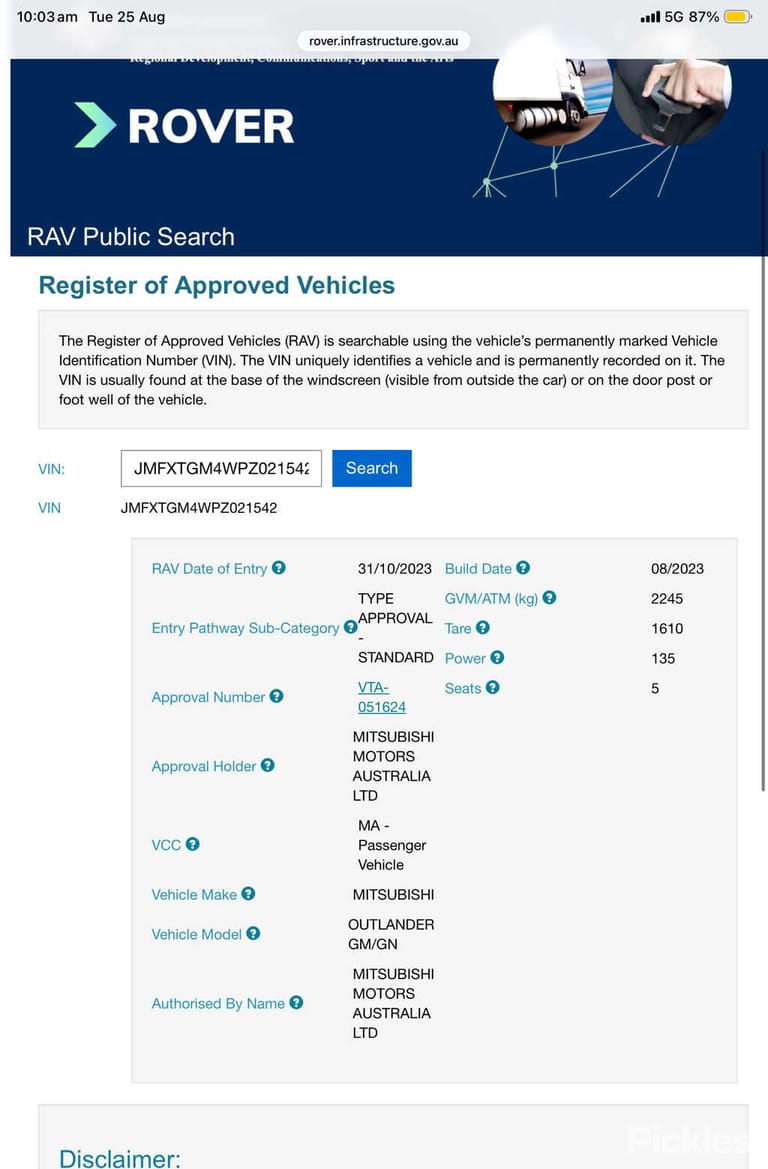
Task: Click the Approval Holder label
Action: [x=204, y=766]
